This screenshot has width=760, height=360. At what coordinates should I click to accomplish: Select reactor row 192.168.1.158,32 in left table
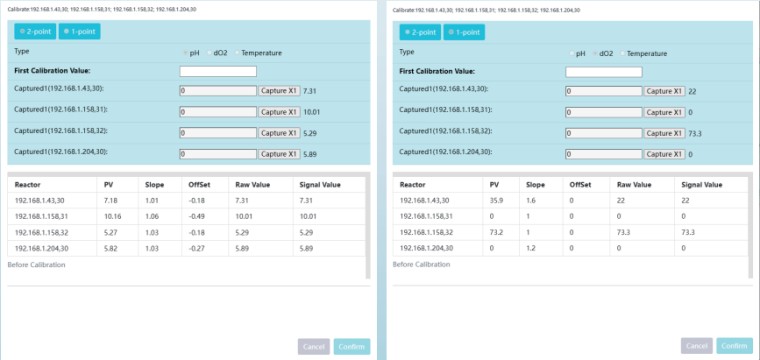tap(187, 233)
